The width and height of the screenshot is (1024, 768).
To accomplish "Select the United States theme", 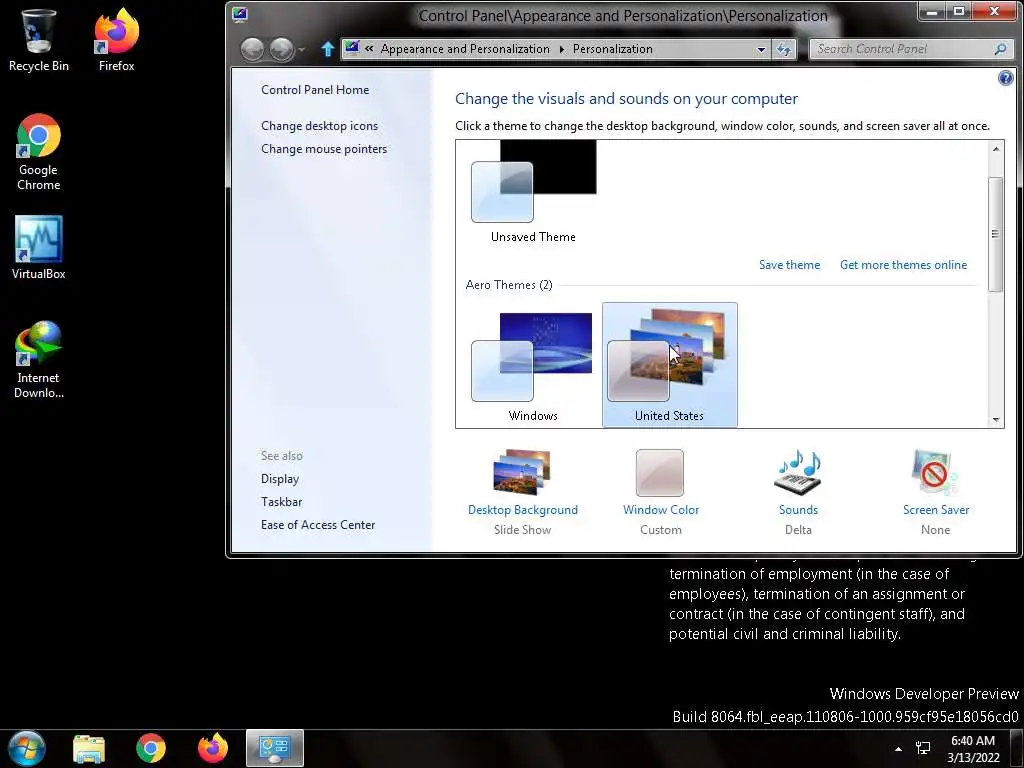I will pos(669,366).
